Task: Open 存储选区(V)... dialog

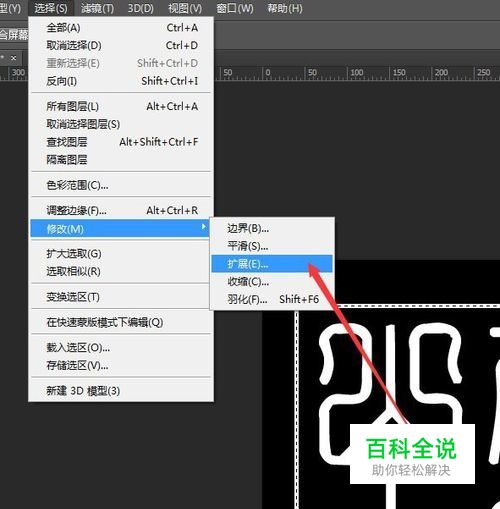Action: [122, 365]
